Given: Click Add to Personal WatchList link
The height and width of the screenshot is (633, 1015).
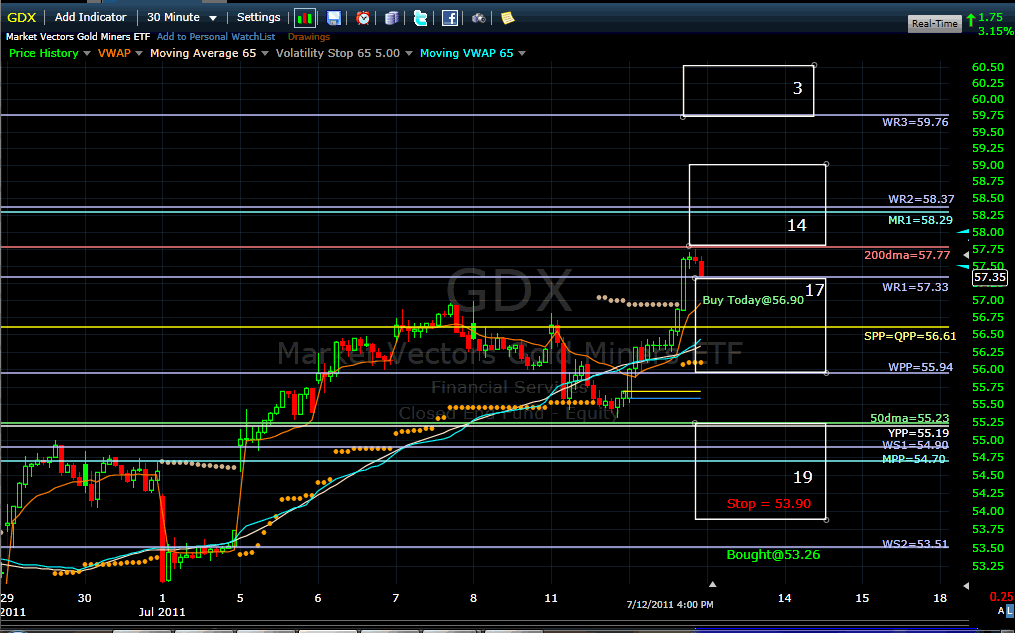Looking at the screenshot, I should (216, 37).
